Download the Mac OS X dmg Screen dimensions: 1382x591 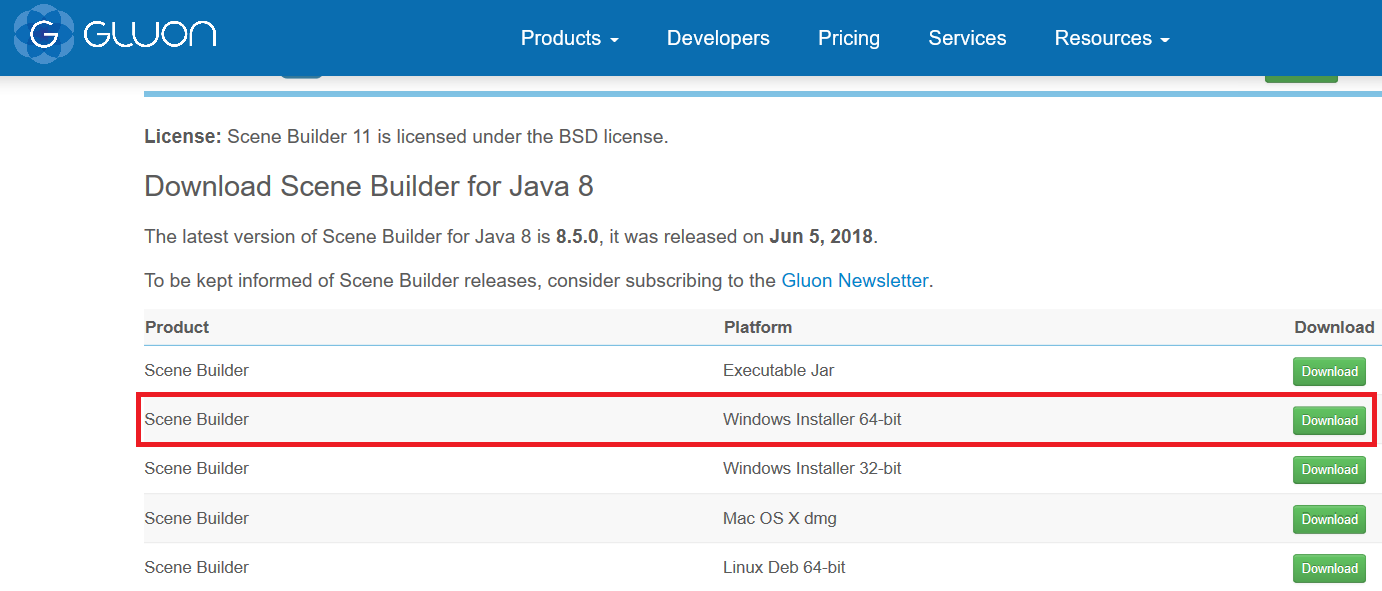click(x=1329, y=519)
